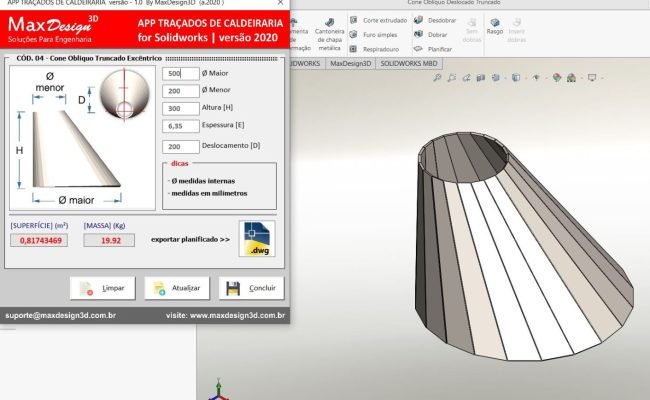Click the Limpar button
This screenshot has width=650, height=400.
(102, 288)
